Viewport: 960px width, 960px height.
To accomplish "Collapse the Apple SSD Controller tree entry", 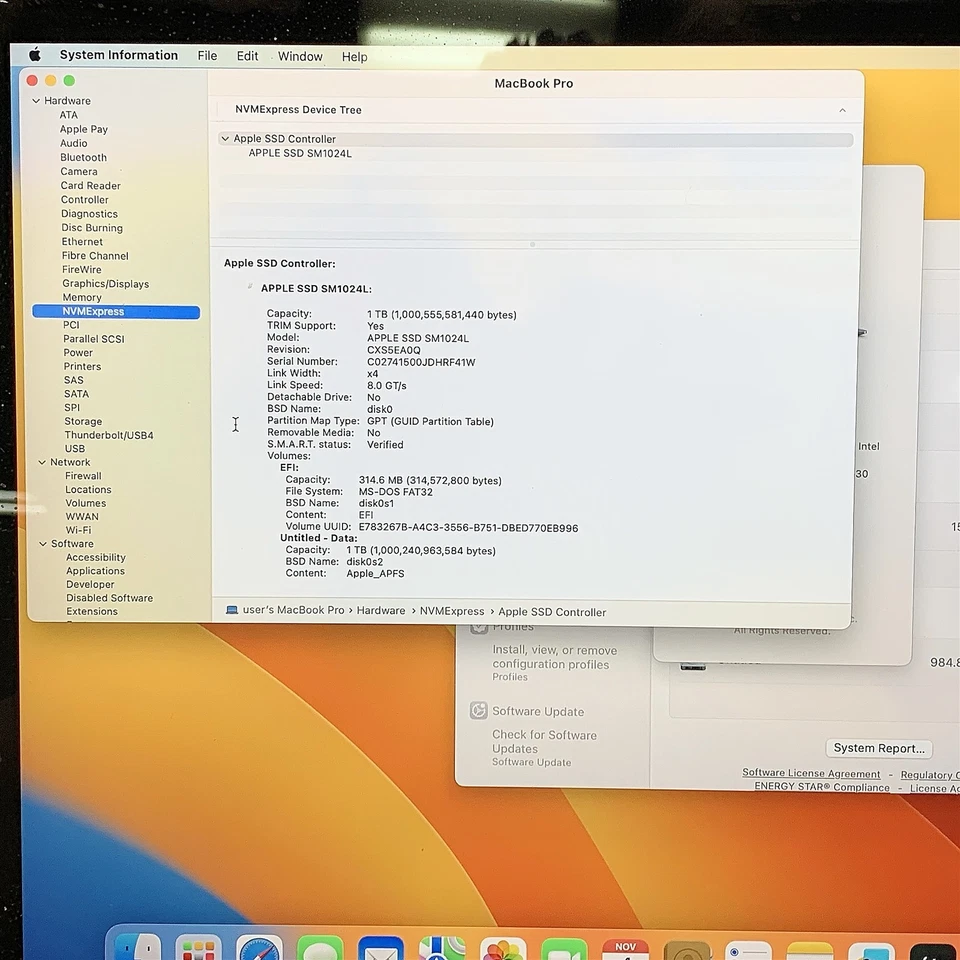I will point(226,138).
